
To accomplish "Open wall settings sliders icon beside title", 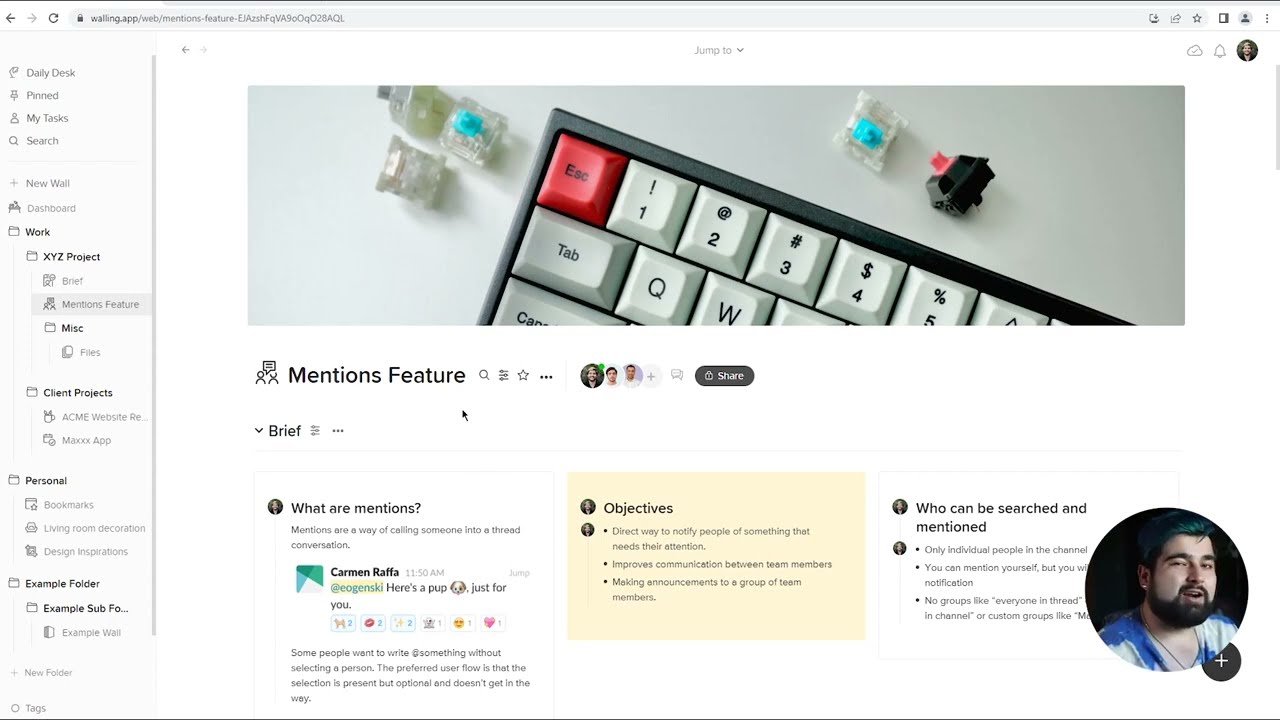I will point(503,376).
